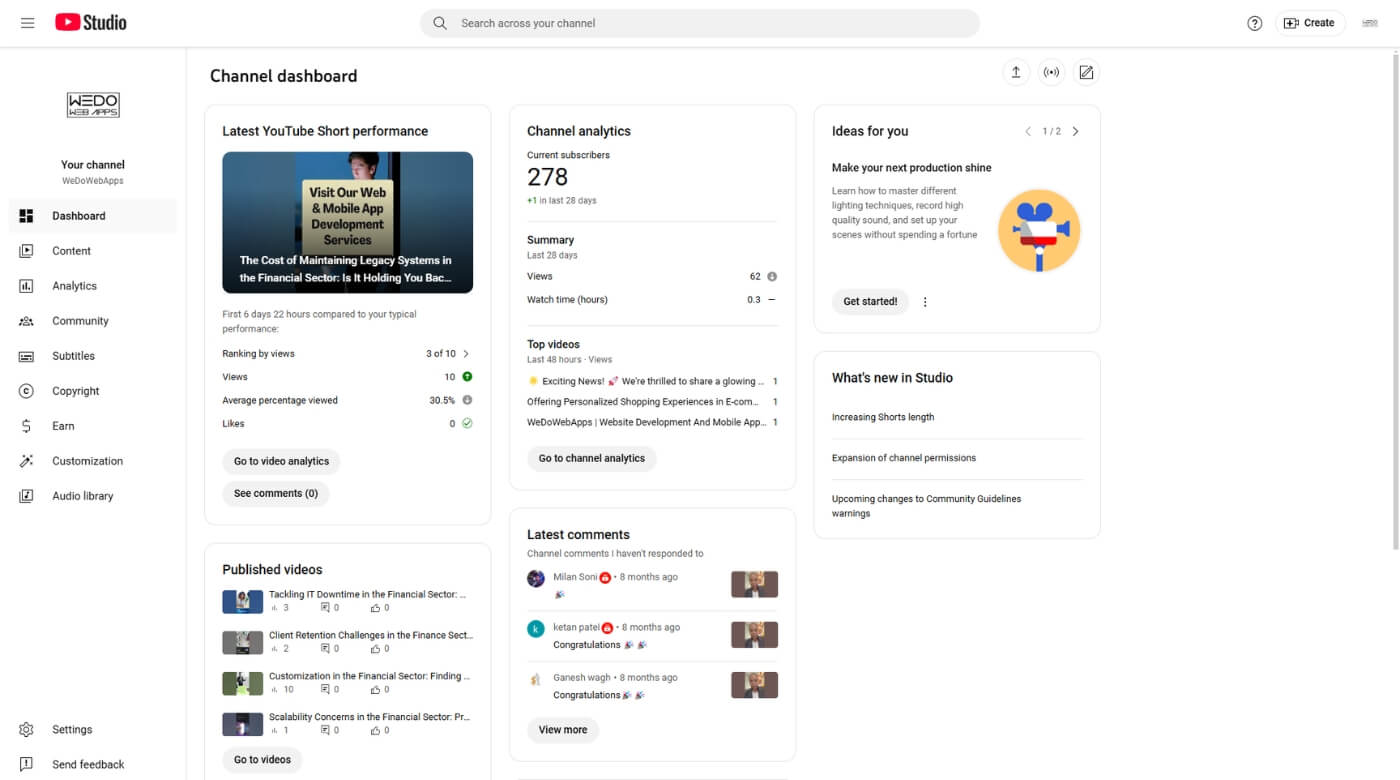
Task: Open the three-dot menu beside Get started
Action: pos(925,302)
